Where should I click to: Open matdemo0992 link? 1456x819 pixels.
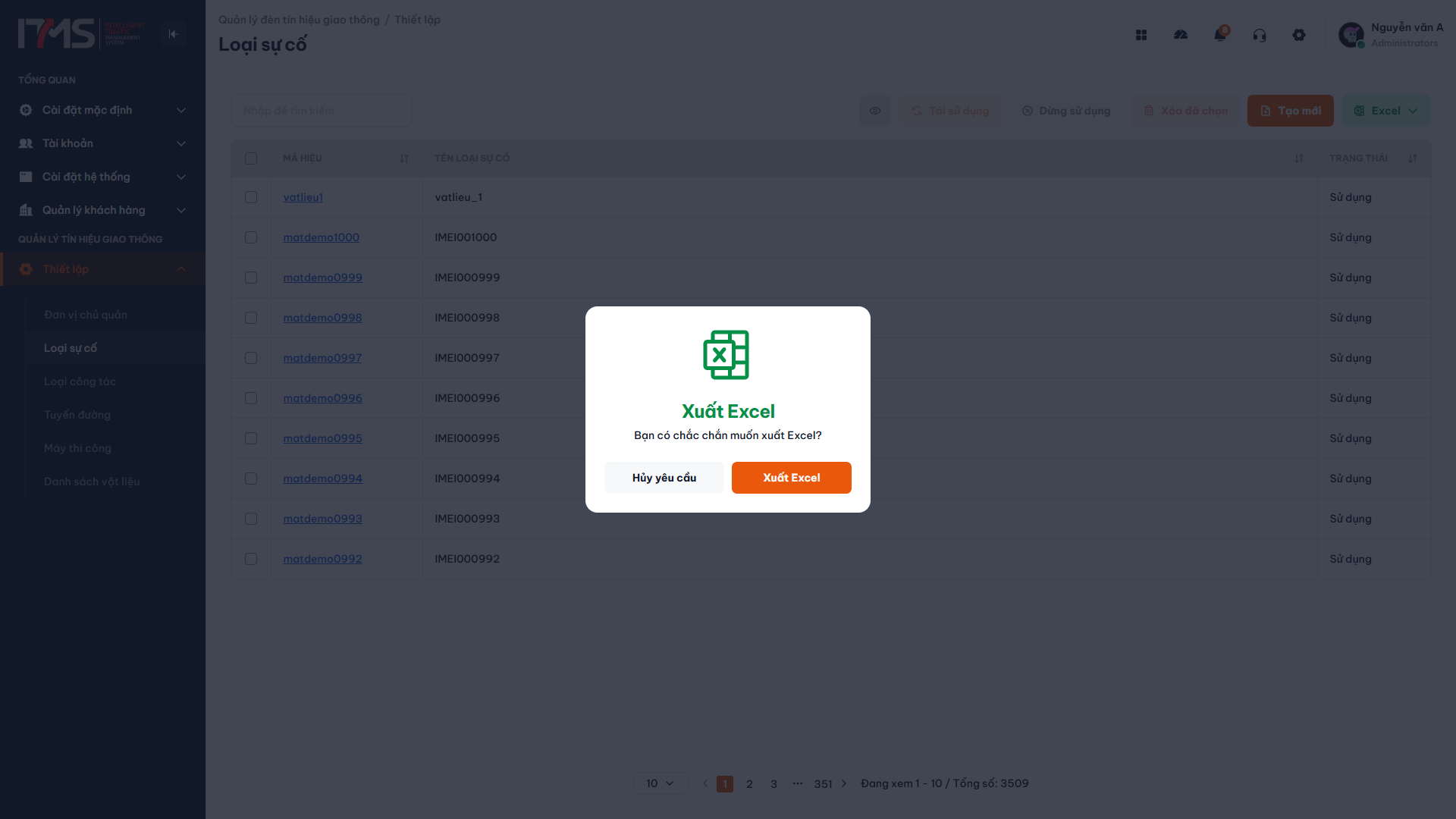pos(322,559)
